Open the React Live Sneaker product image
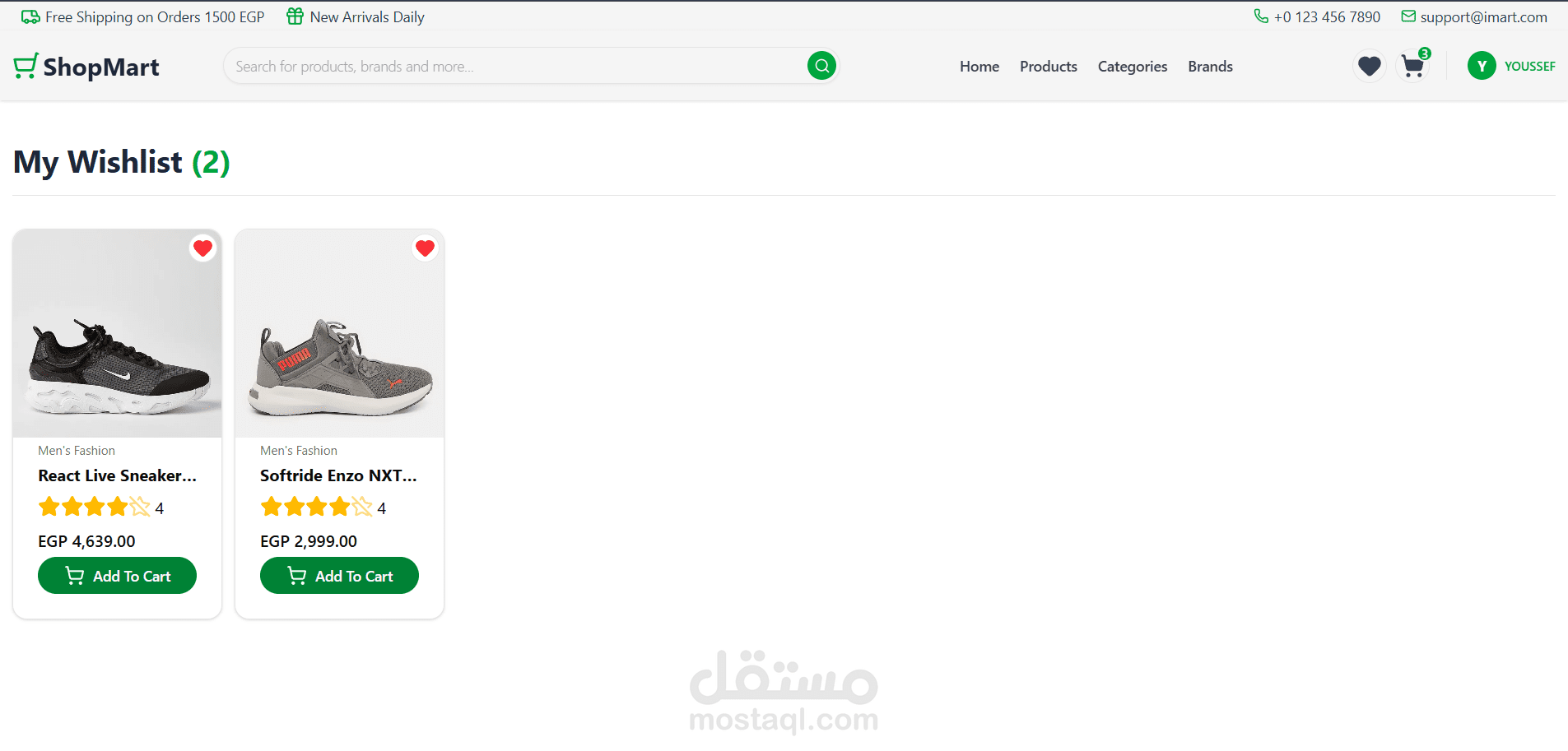The height and width of the screenshot is (751, 1568). point(118,333)
